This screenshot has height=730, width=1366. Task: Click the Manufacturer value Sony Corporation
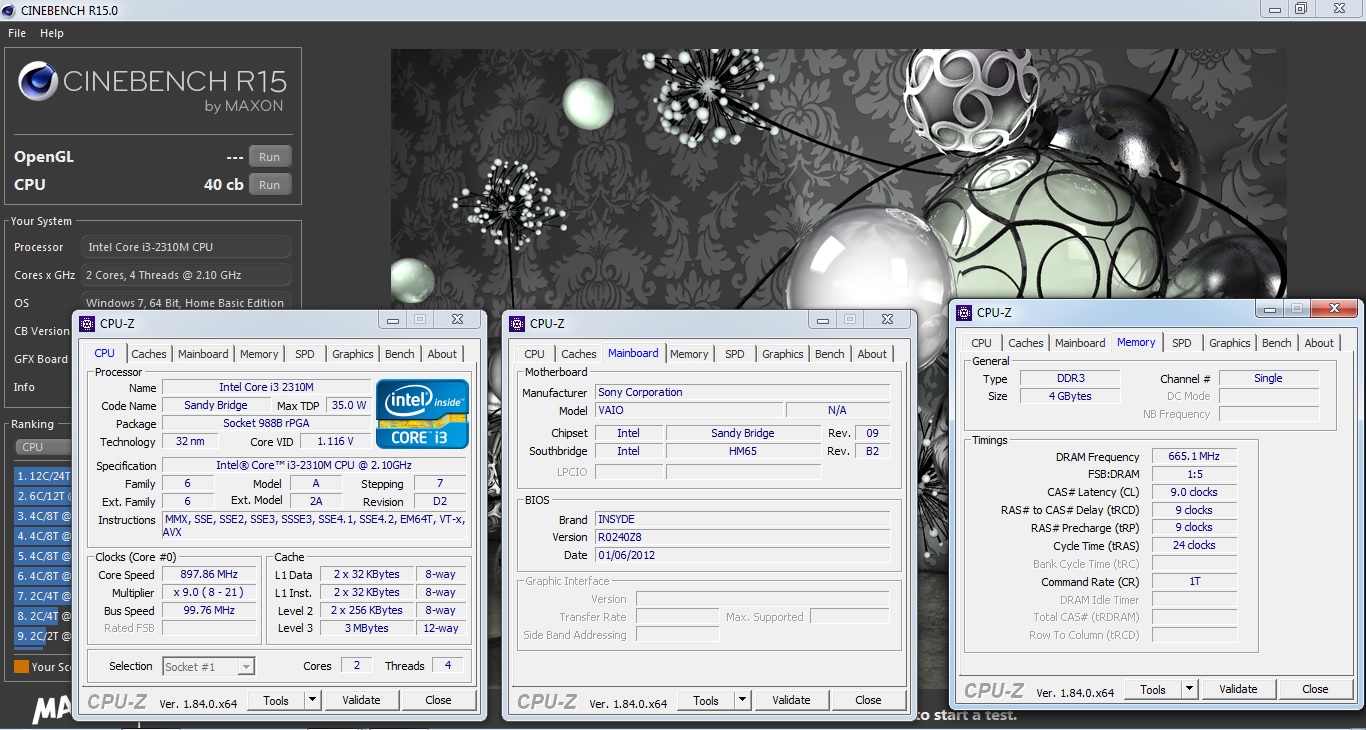(x=742, y=392)
